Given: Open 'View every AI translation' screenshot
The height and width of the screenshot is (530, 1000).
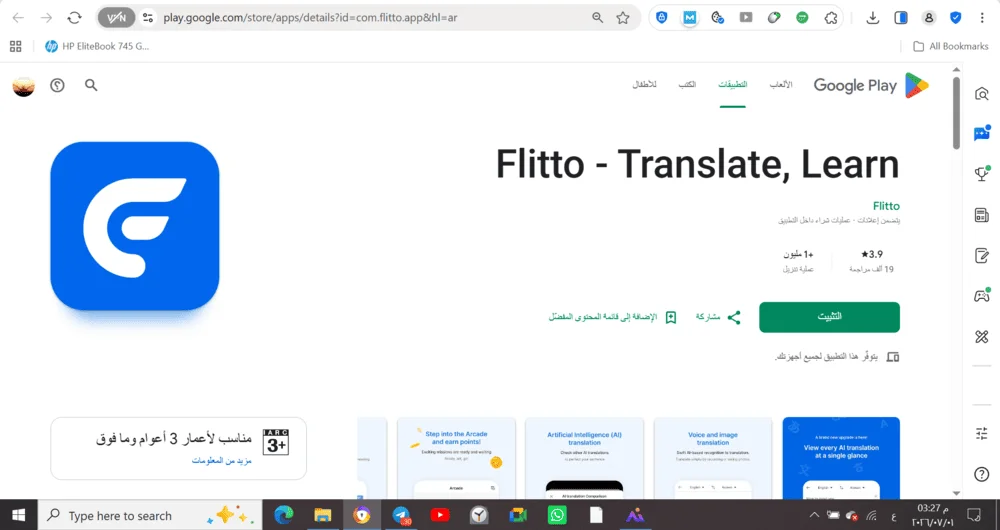Looking at the screenshot, I should (841, 458).
